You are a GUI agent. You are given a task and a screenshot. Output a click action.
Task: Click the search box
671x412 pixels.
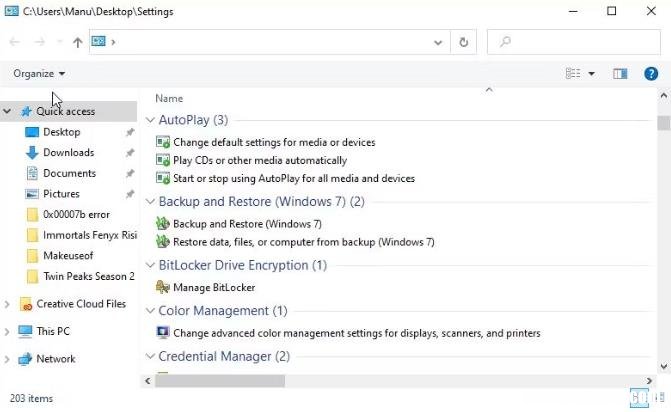(x=573, y=42)
